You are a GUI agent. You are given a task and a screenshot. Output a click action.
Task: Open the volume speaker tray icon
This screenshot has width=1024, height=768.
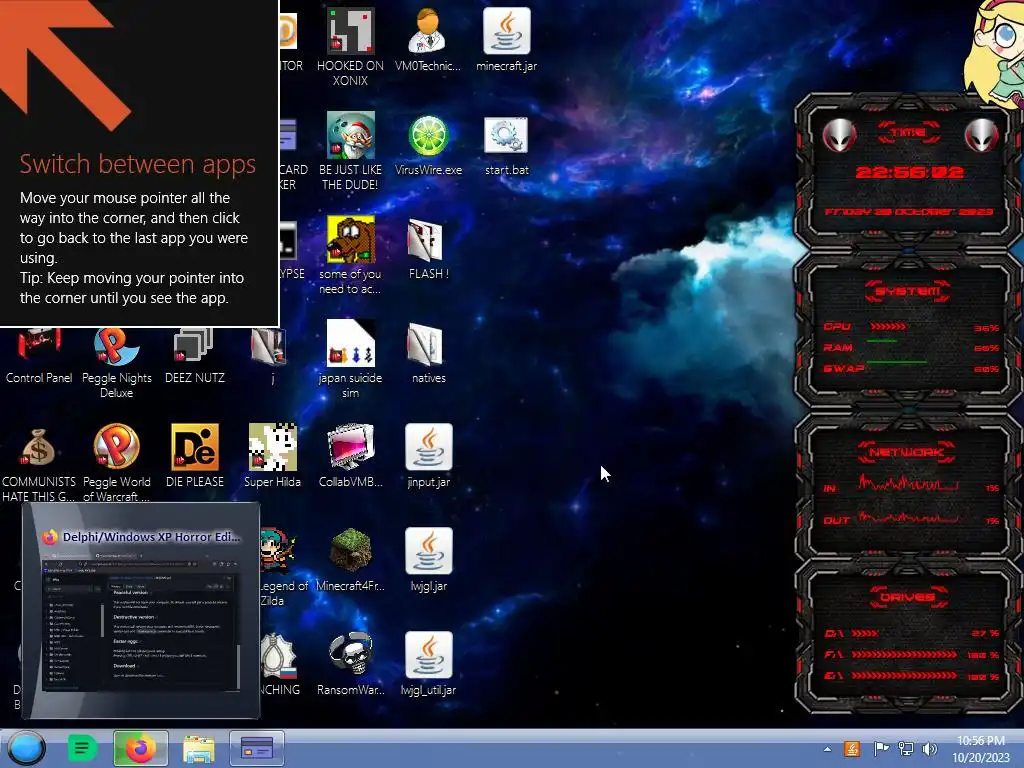click(x=929, y=748)
